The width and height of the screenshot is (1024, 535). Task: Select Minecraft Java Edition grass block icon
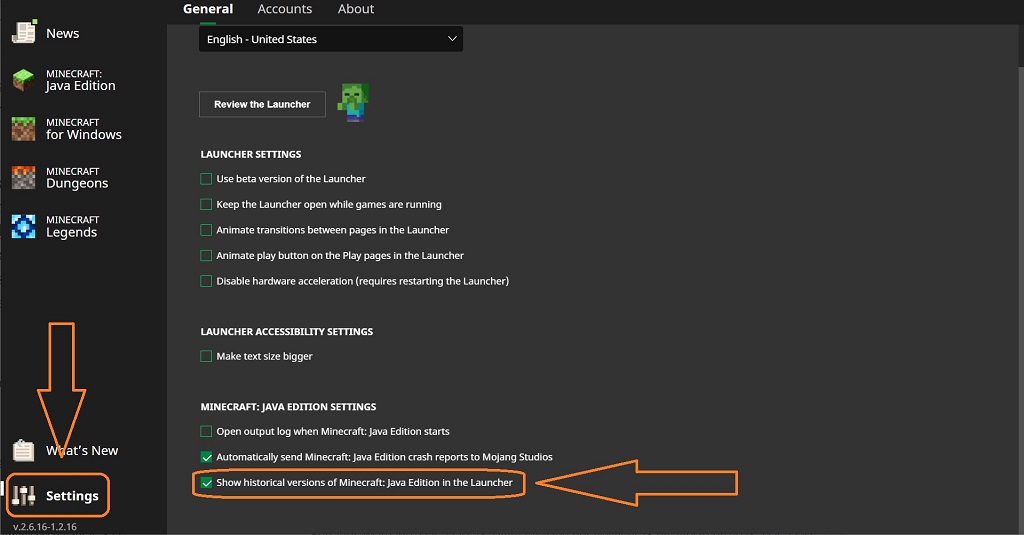click(23, 80)
